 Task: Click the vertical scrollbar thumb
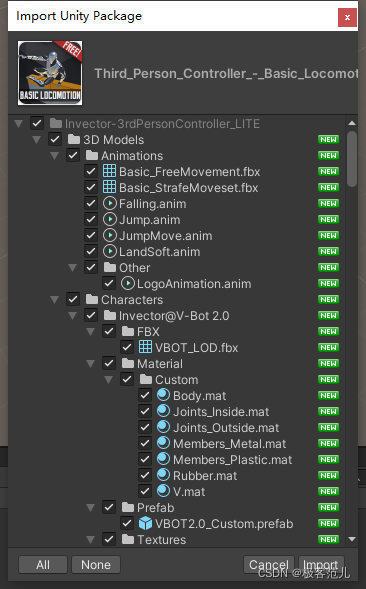(x=352, y=159)
